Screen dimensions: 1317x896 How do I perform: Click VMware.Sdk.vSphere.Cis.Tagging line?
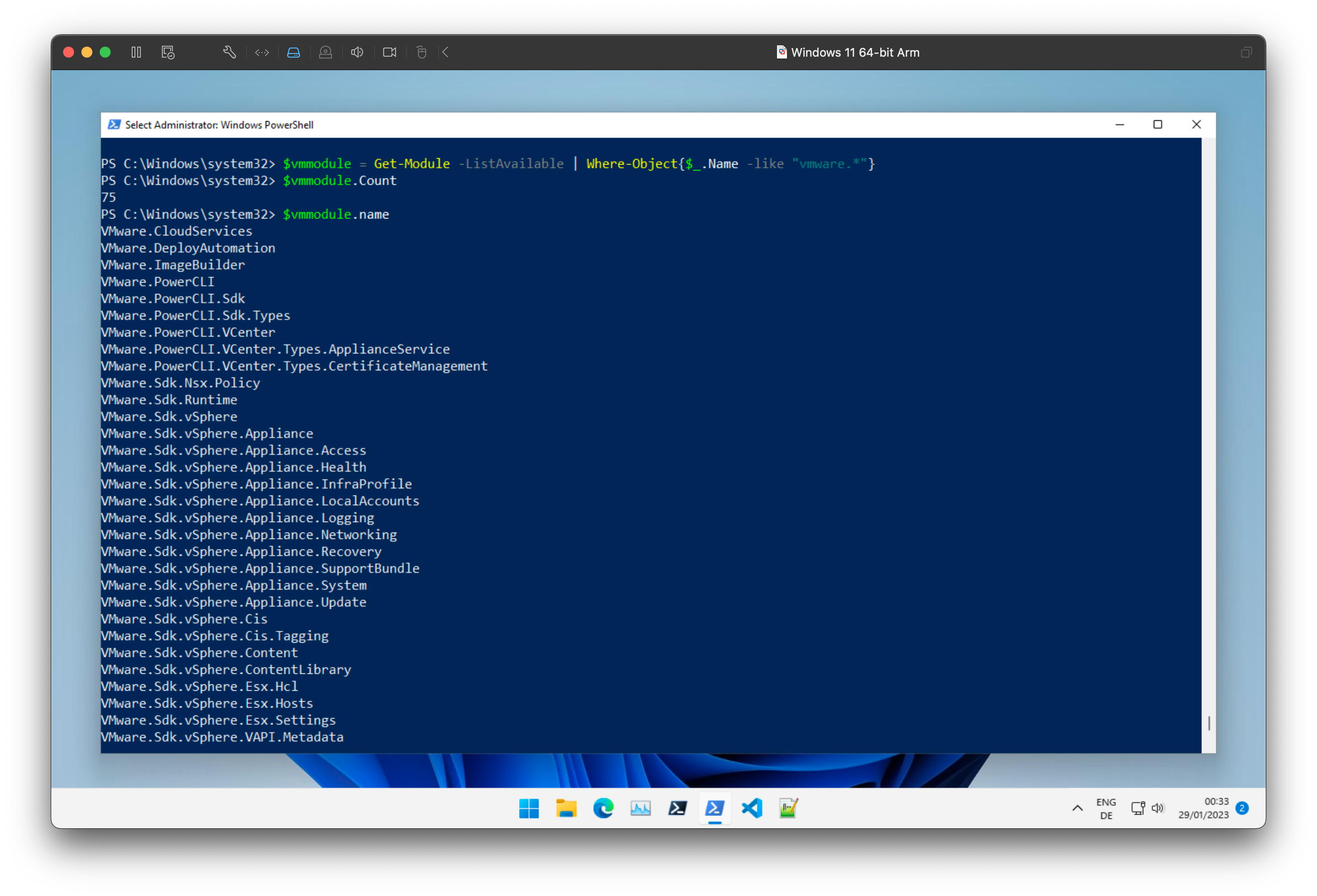[x=215, y=635]
